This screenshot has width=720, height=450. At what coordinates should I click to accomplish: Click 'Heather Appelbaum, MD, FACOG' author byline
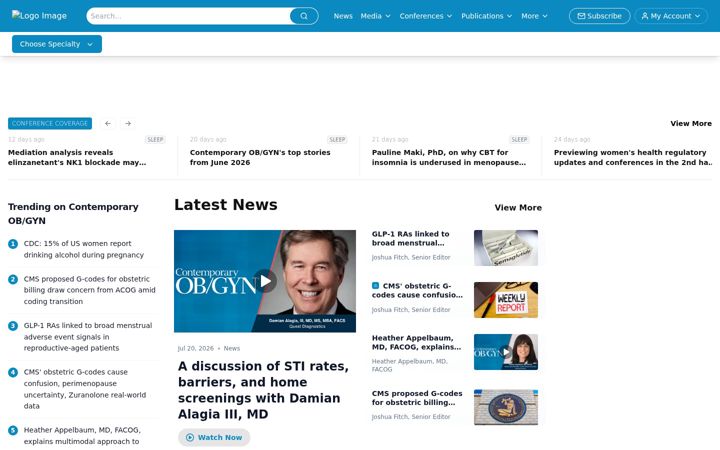pos(410,366)
